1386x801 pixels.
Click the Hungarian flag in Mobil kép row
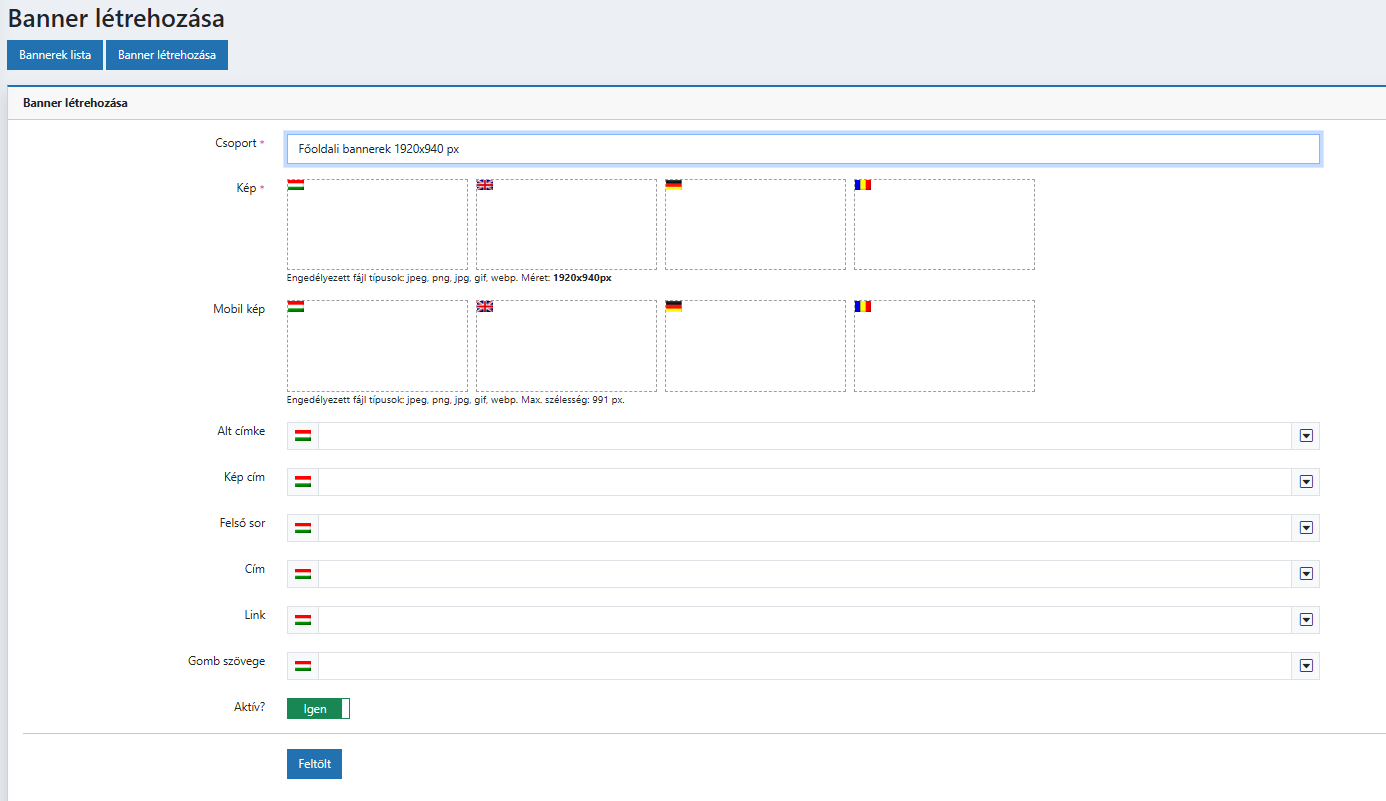(296, 306)
